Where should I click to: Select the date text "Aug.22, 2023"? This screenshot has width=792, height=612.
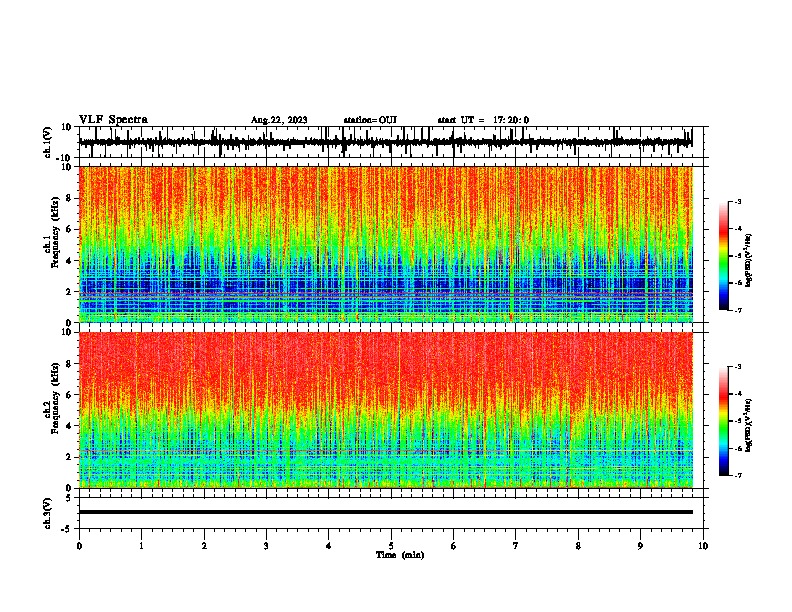279,120
